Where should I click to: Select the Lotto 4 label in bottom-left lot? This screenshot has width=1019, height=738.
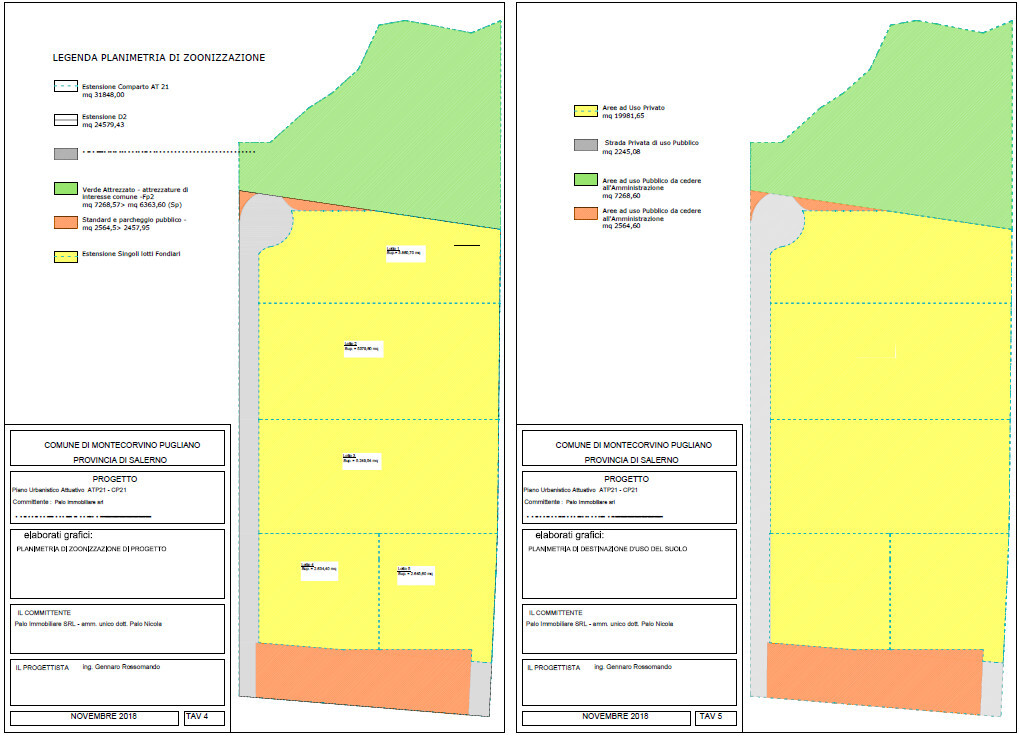click(319, 570)
